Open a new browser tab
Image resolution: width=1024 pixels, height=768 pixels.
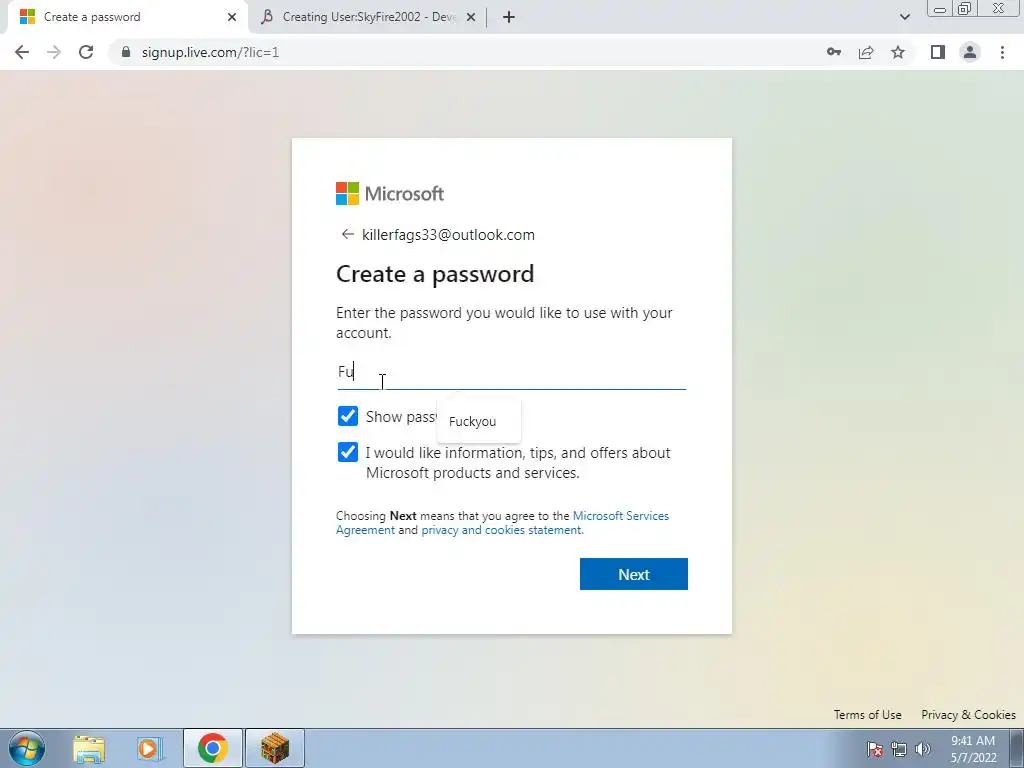pyautogui.click(x=509, y=17)
